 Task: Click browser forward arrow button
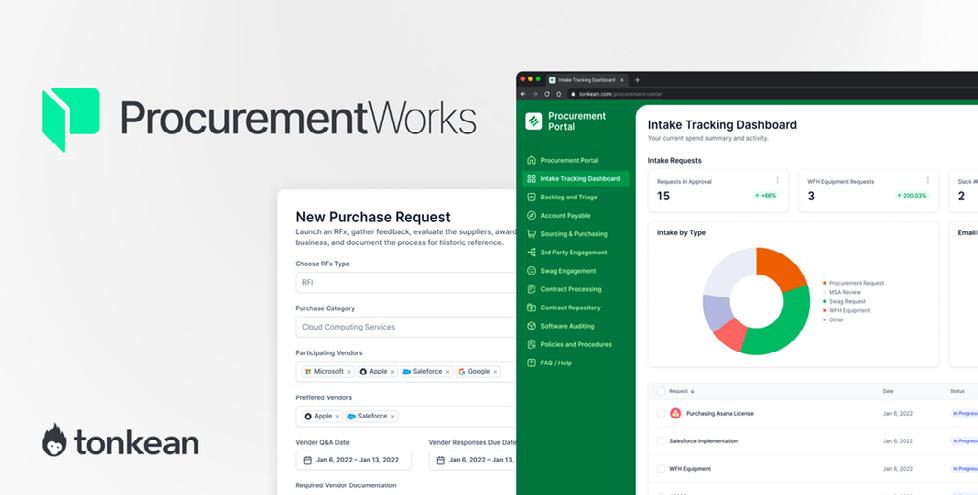[x=535, y=94]
